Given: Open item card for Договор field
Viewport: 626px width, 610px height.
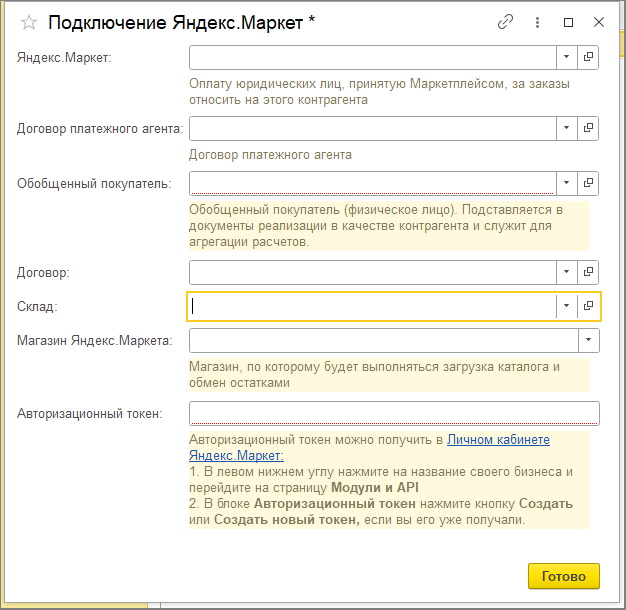Looking at the screenshot, I should tap(588, 272).
